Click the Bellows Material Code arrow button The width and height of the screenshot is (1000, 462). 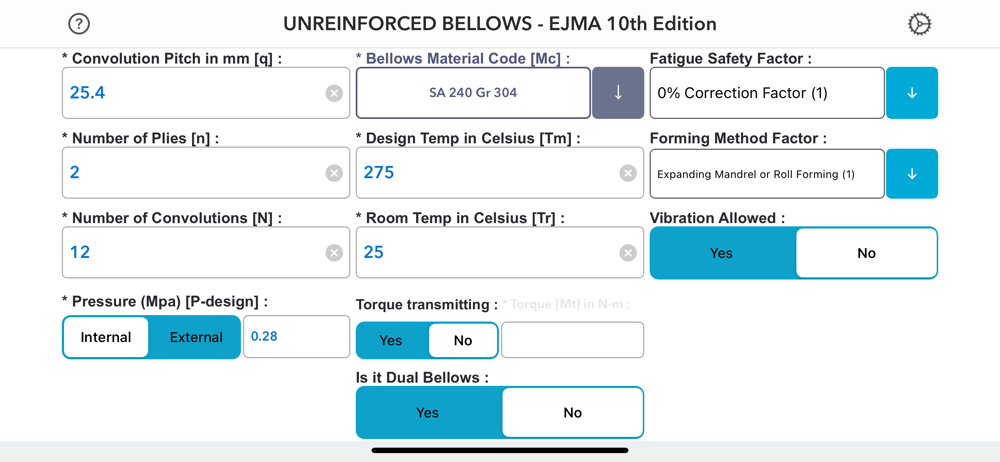tap(618, 93)
